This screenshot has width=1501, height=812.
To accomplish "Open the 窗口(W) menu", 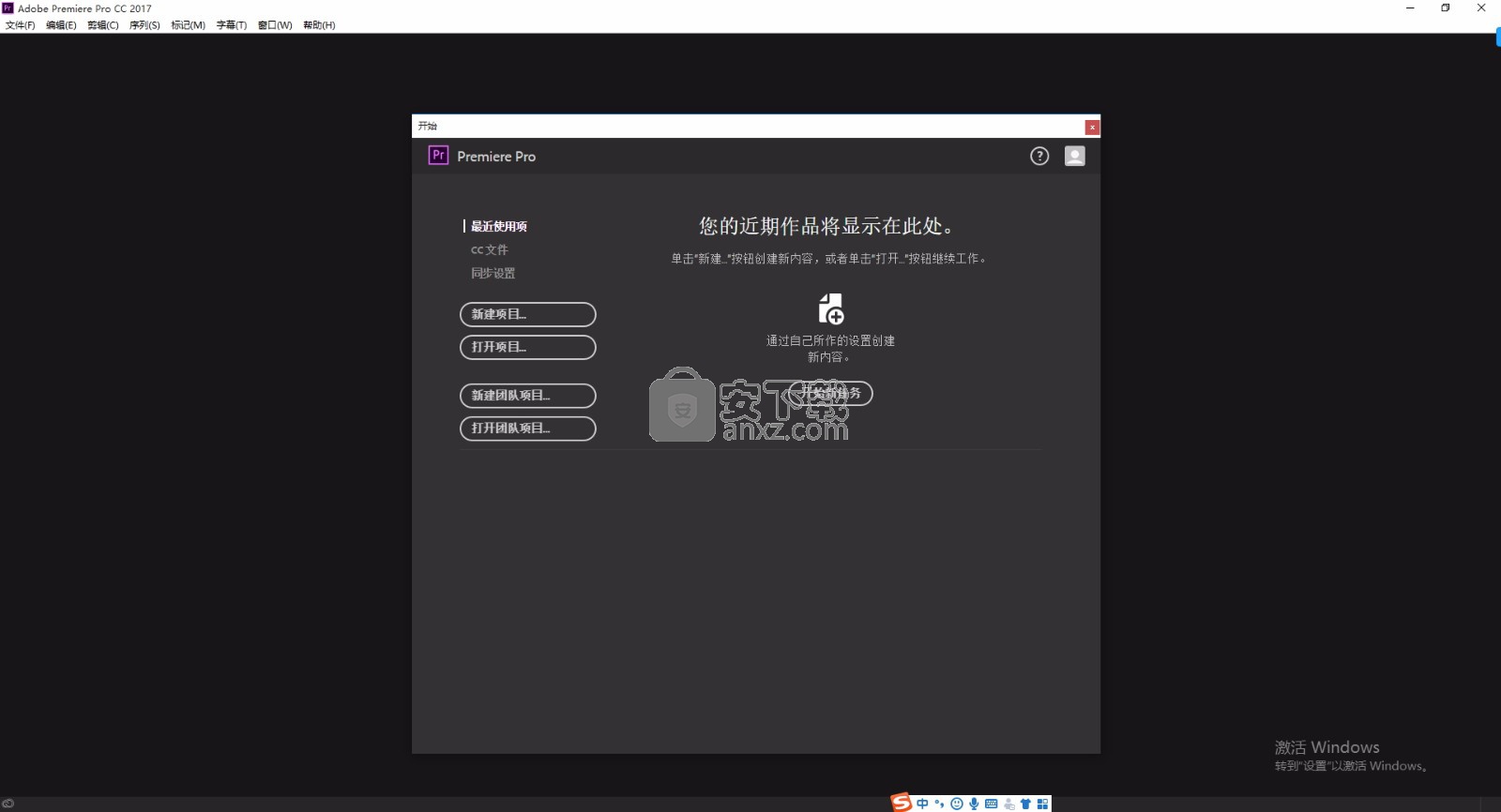I will click(x=275, y=25).
